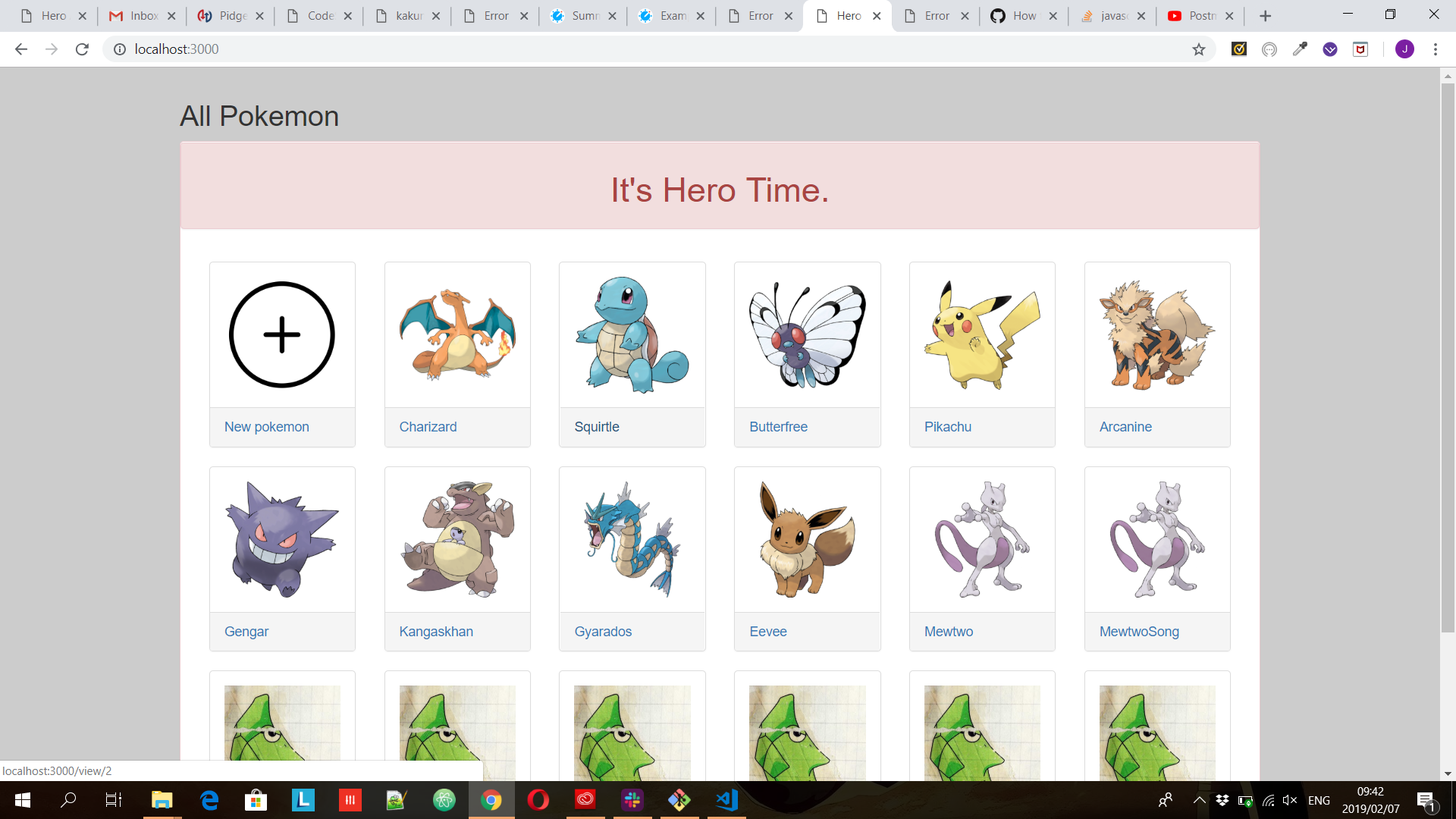Click the Eevee picture
1456x819 pixels.
[x=807, y=539]
